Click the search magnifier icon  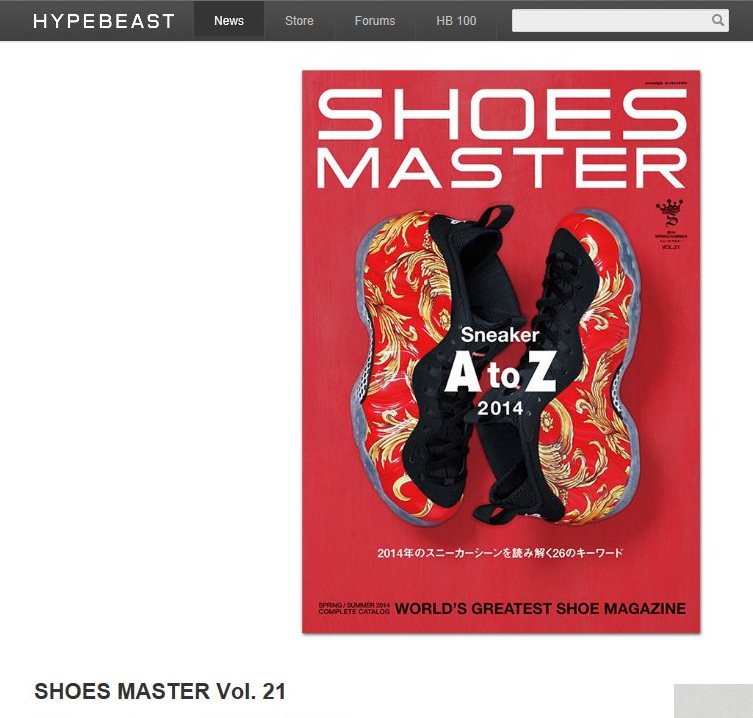point(717,20)
